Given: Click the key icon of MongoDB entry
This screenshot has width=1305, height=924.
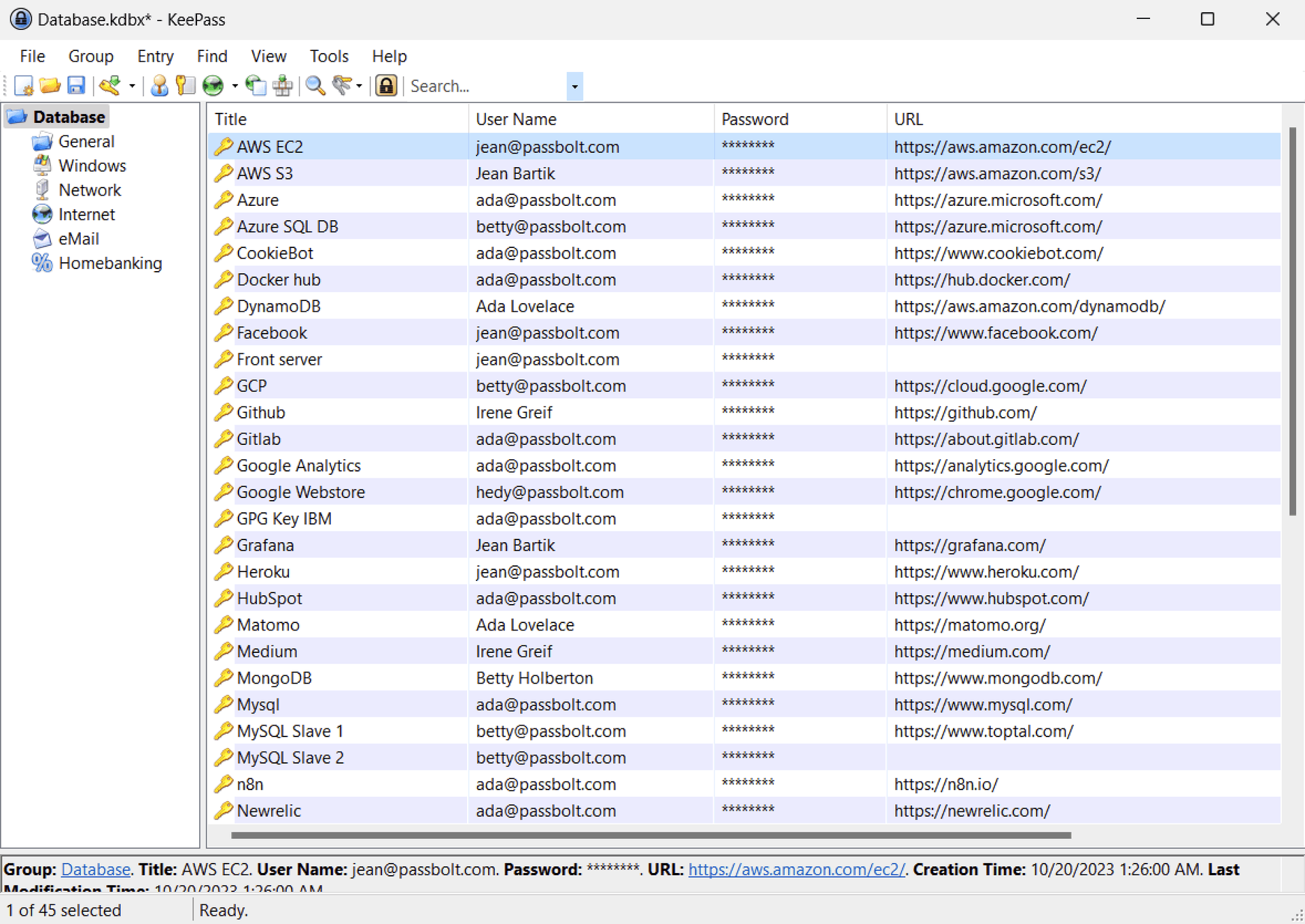Looking at the screenshot, I should (x=223, y=678).
